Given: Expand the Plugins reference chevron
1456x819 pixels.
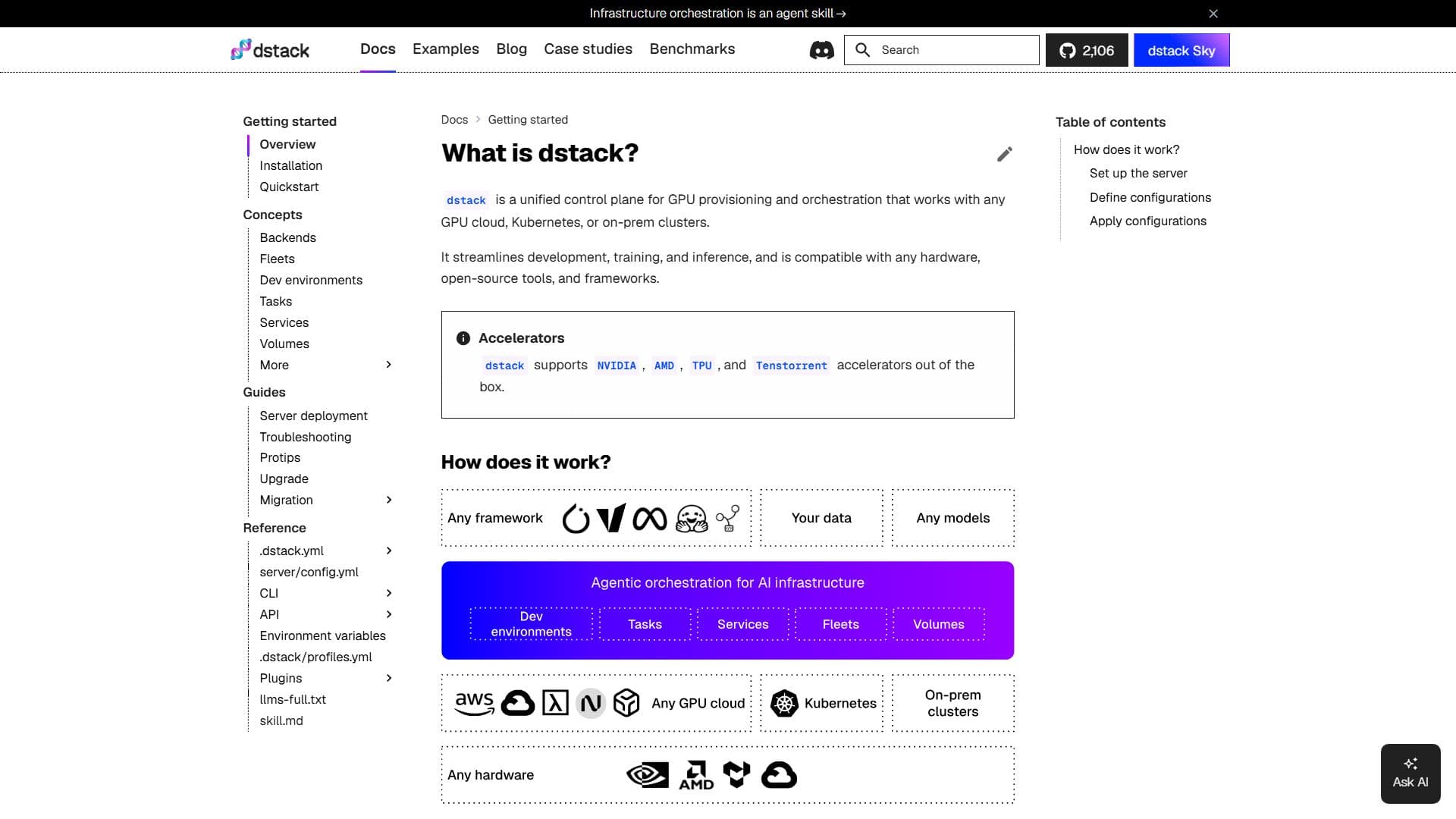Looking at the screenshot, I should 389,678.
